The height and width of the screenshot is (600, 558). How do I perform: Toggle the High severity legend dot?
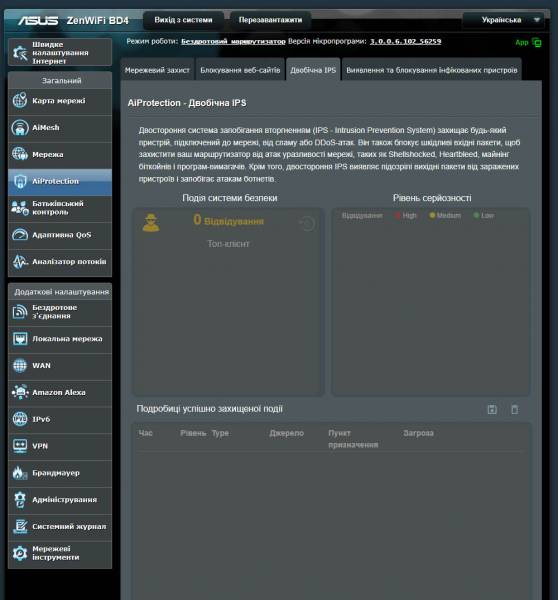pyautogui.click(x=398, y=215)
